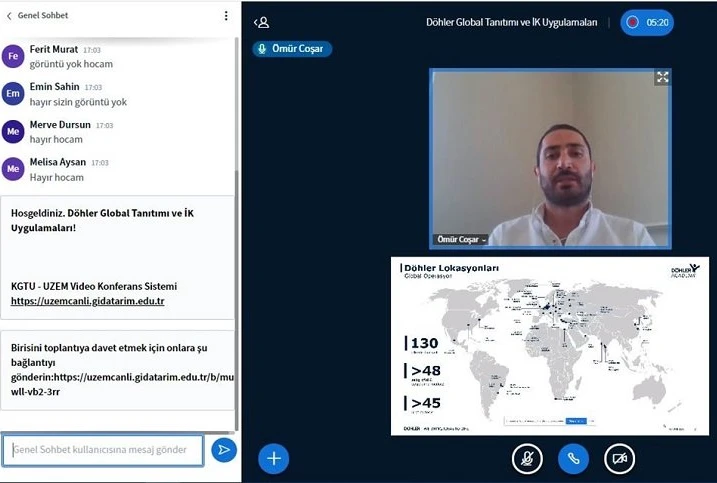Click Ferit Murat's avatar icon
717x483 pixels.
pos(13,56)
